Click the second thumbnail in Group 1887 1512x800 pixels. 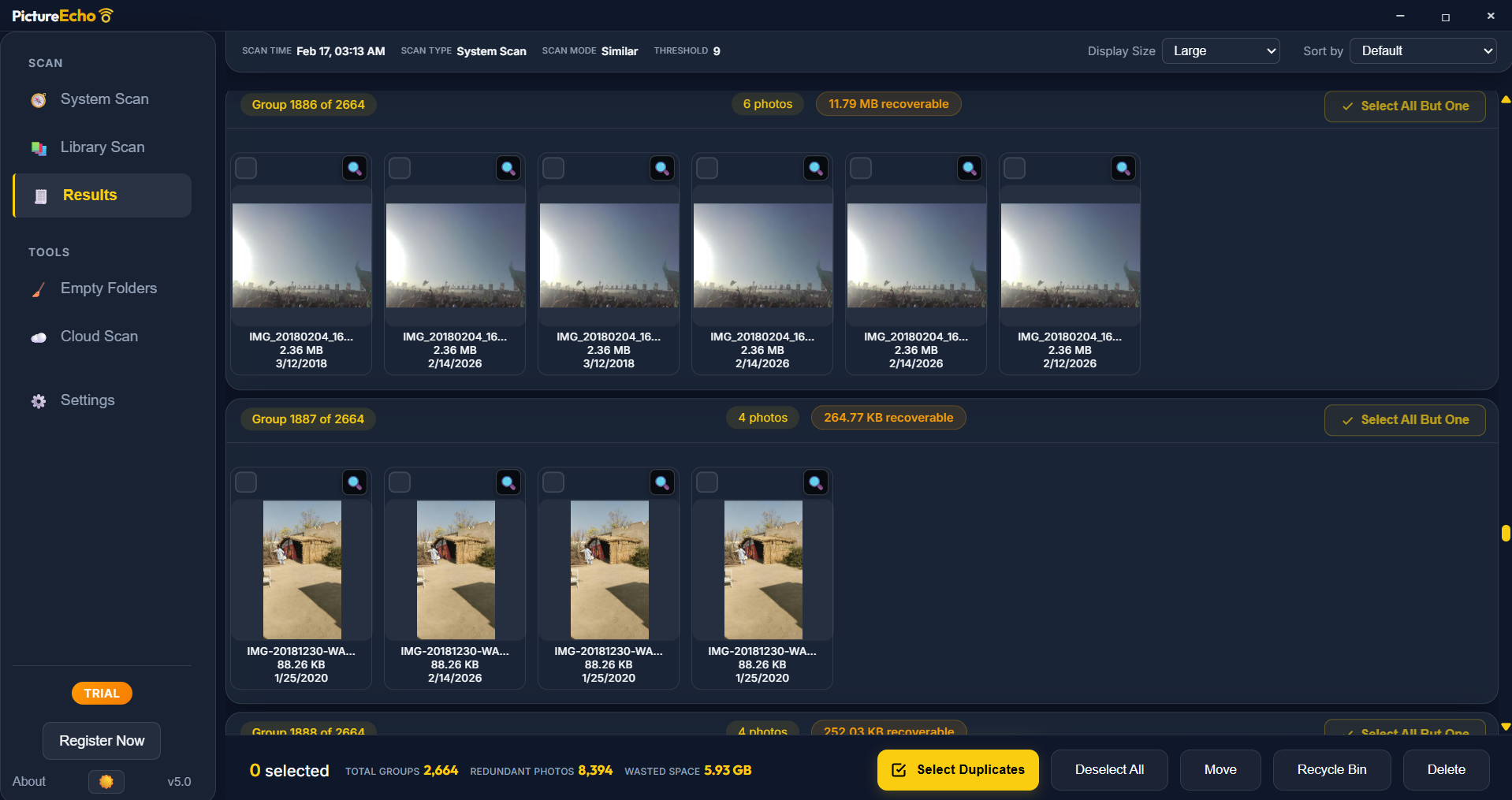(x=454, y=570)
